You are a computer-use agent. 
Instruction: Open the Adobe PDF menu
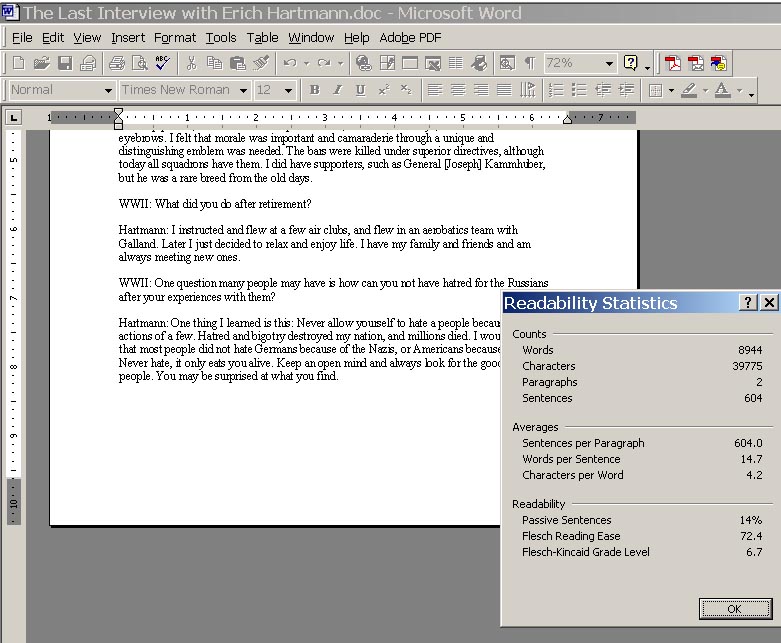click(410, 38)
